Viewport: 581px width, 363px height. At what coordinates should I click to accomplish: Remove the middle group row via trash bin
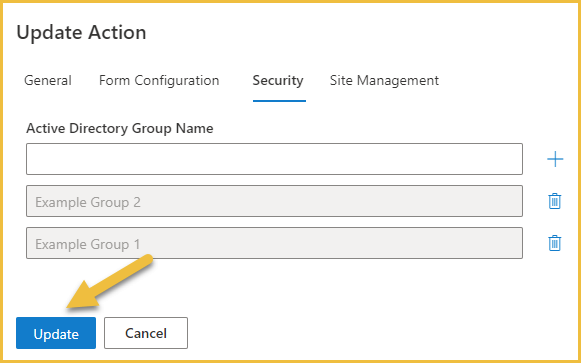click(555, 201)
